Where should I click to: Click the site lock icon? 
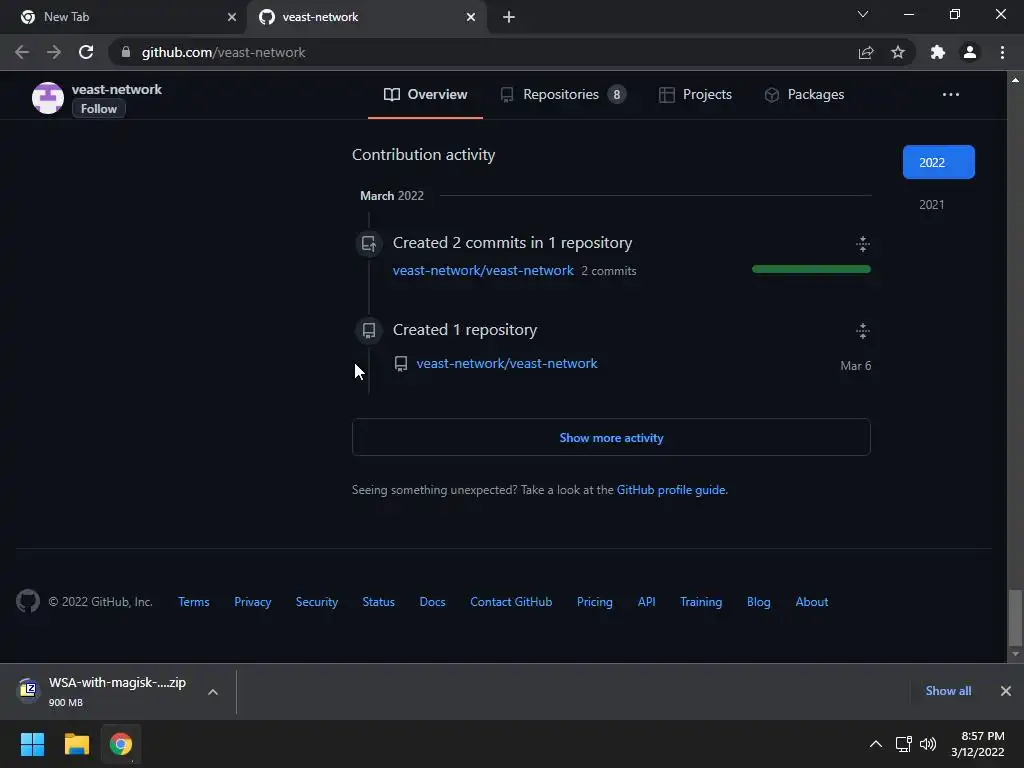pos(125,52)
